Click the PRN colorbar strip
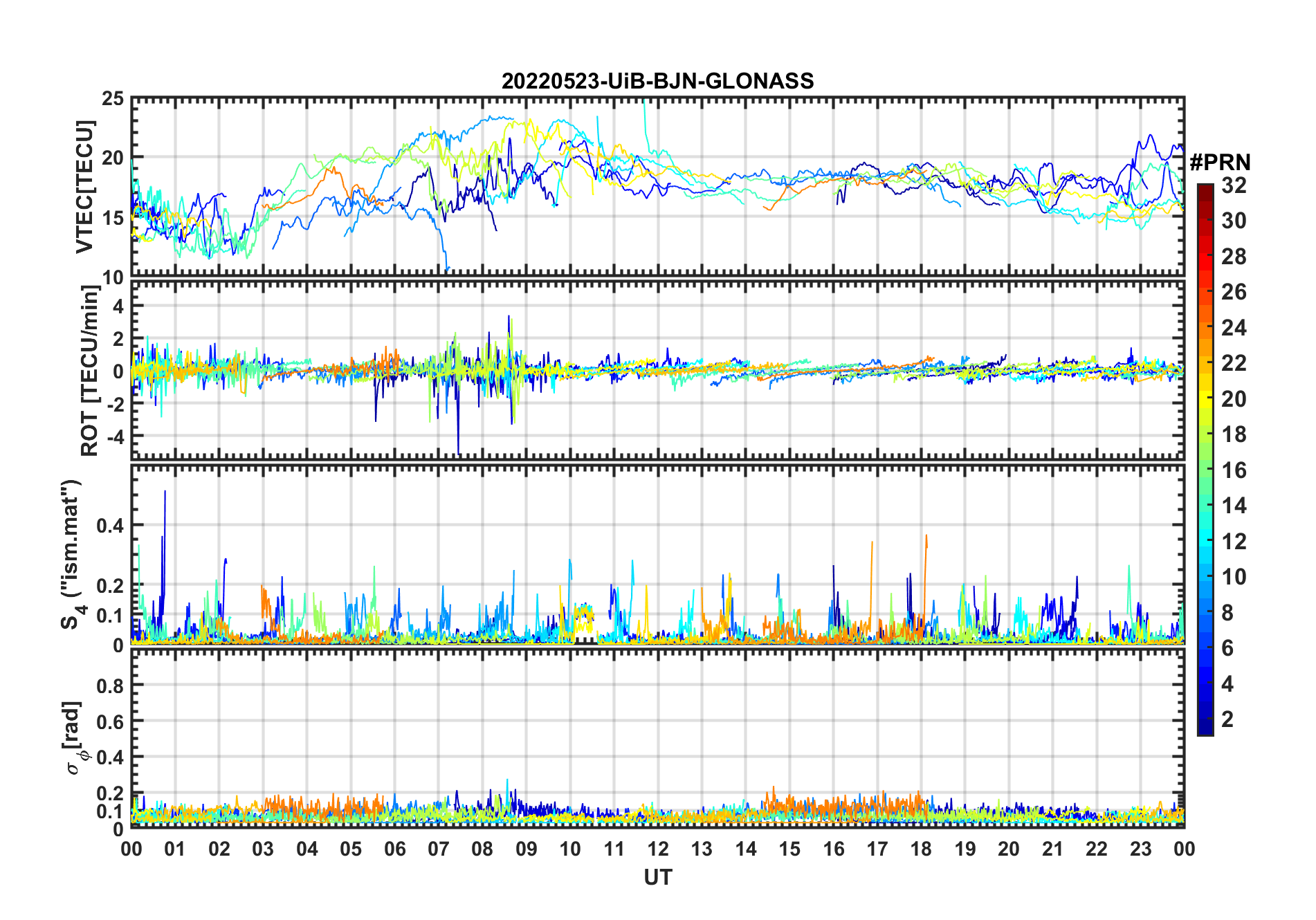The height and width of the screenshot is (920, 1316). [x=1205, y=459]
